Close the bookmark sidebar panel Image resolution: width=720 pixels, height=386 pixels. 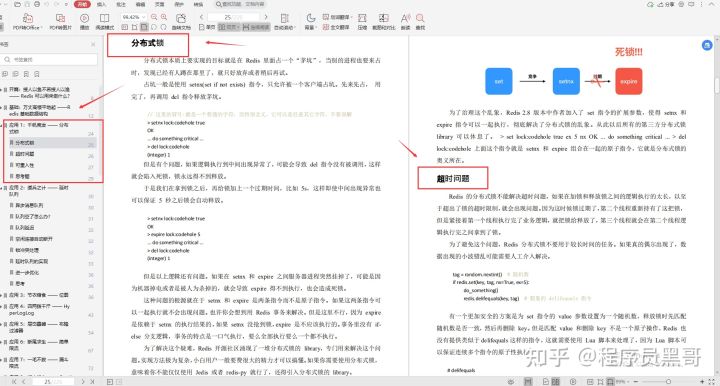pos(93,45)
